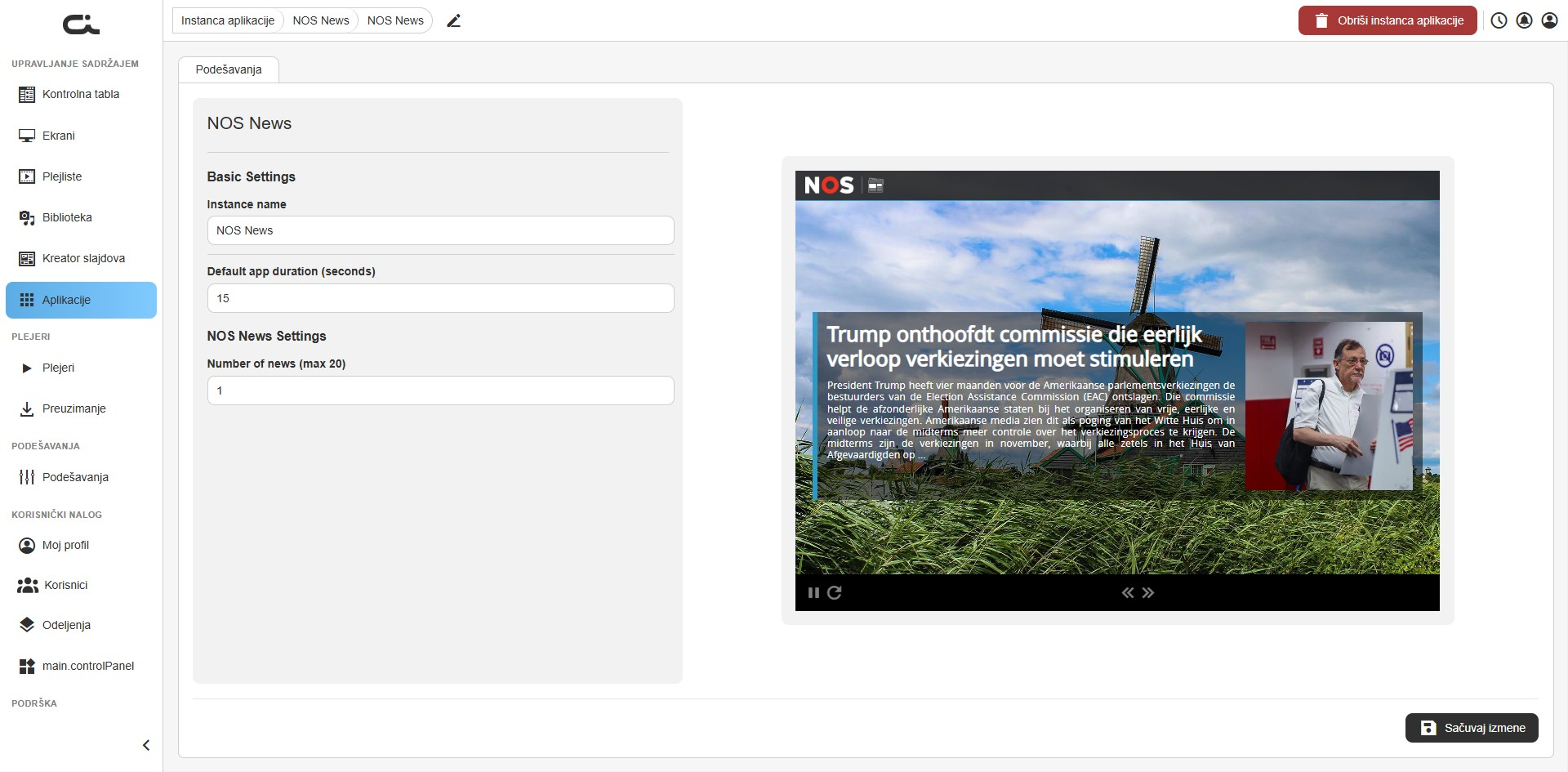Viewport: 1568px width, 772px height.
Task: Reload the news preview
Action: 834,593
